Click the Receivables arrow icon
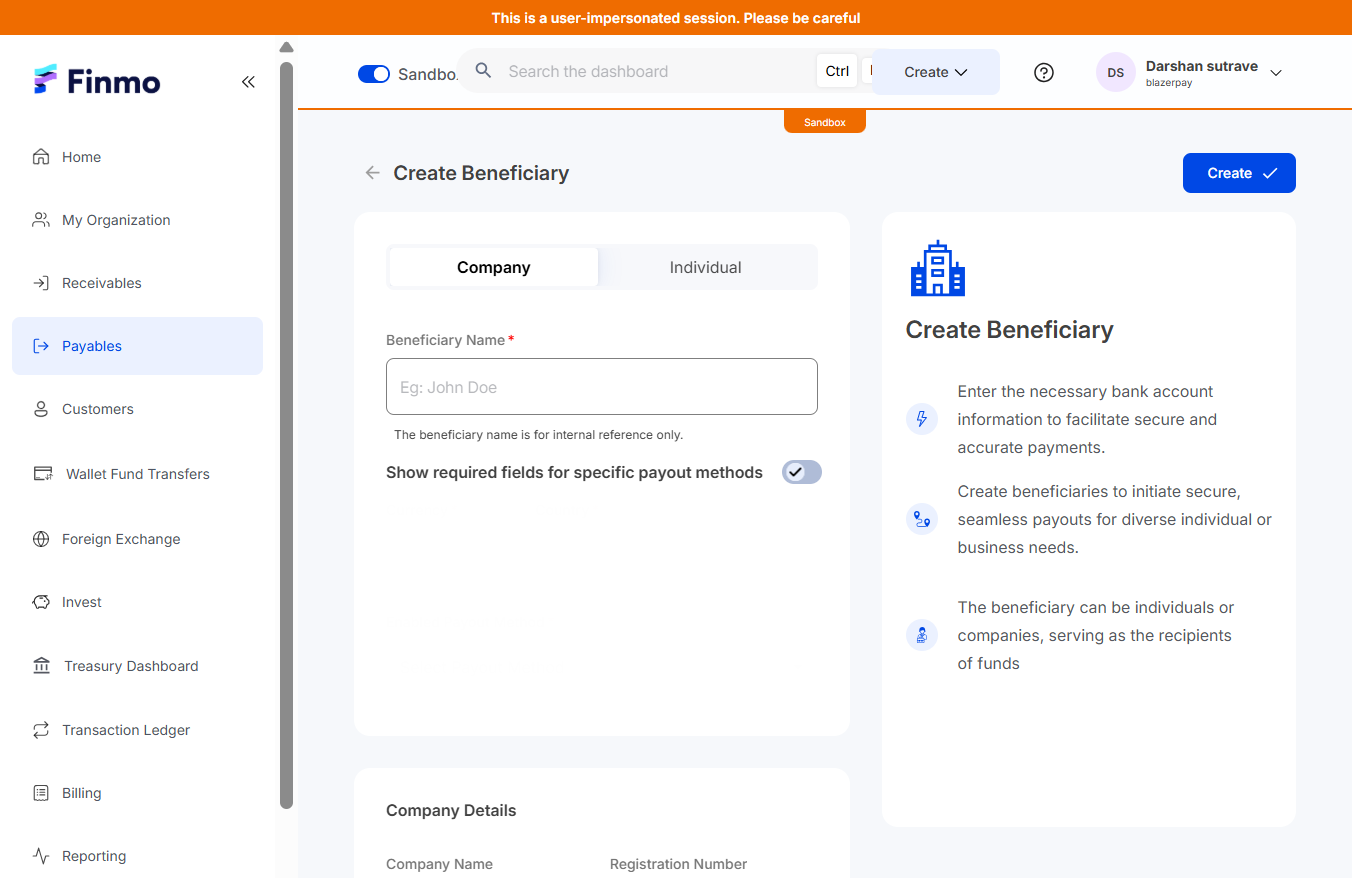This screenshot has height=878, width=1352. tap(41, 283)
